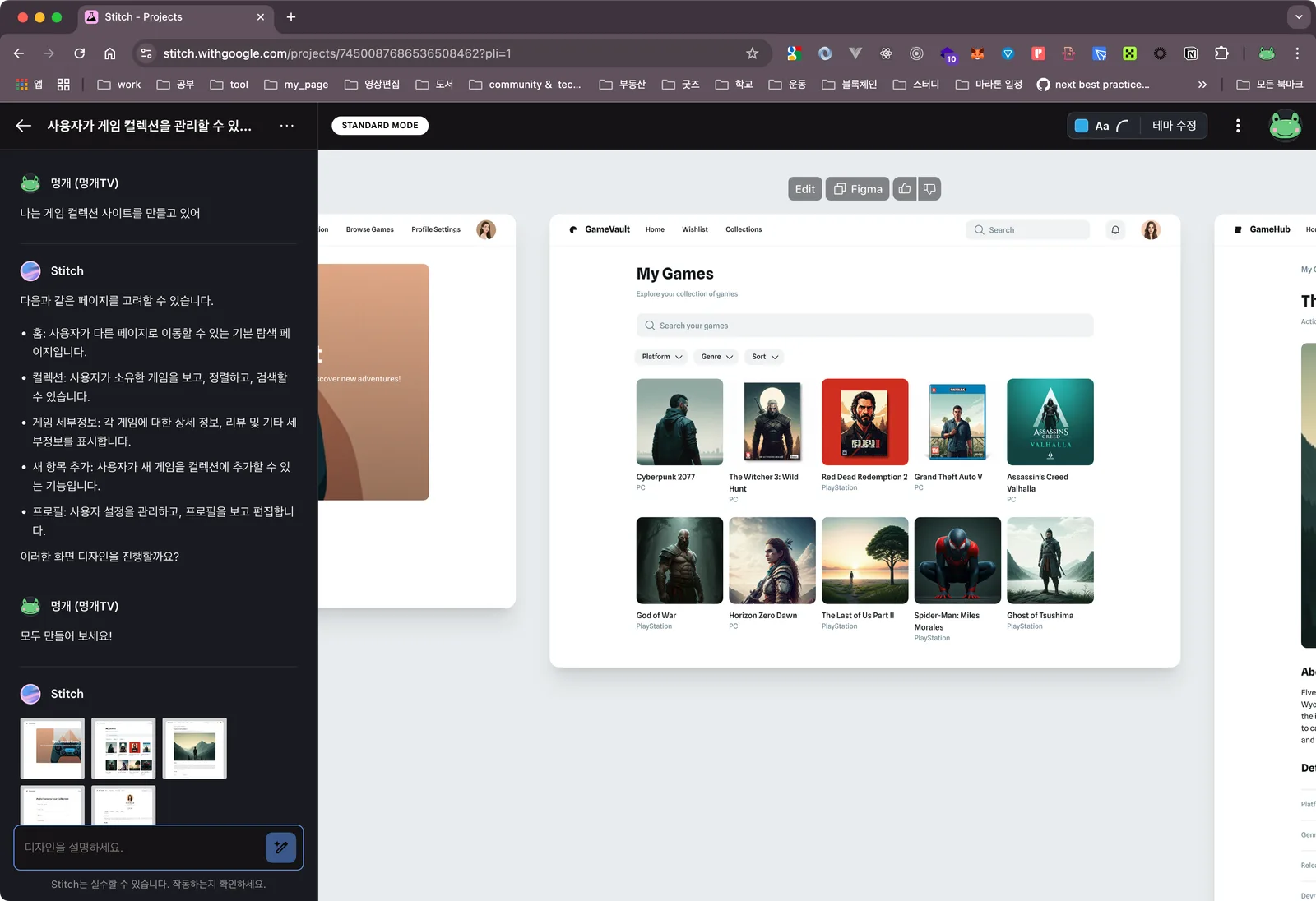Bookmark this page with the star icon

pos(752,53)
